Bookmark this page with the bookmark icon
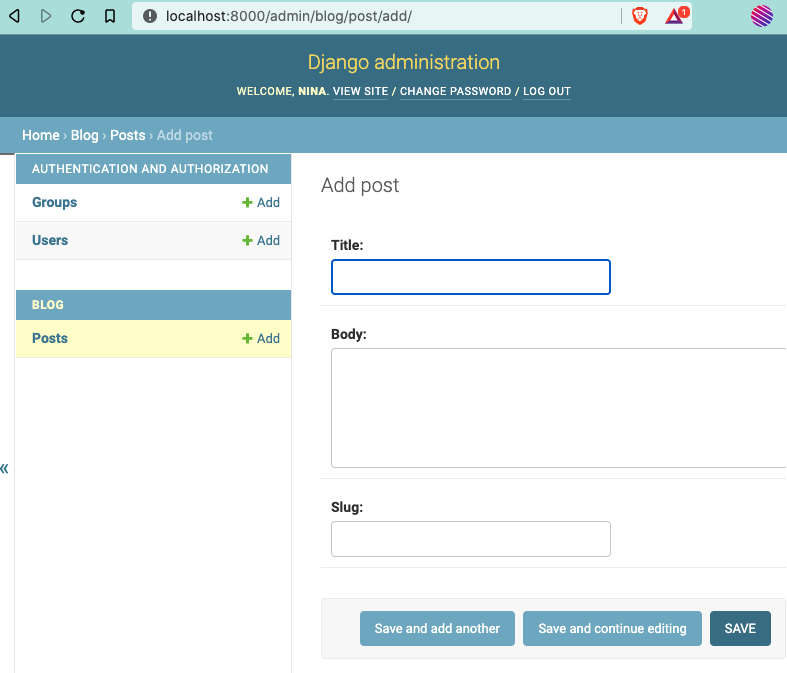Screen dimensions: 787x673 (x=110, y=16)
